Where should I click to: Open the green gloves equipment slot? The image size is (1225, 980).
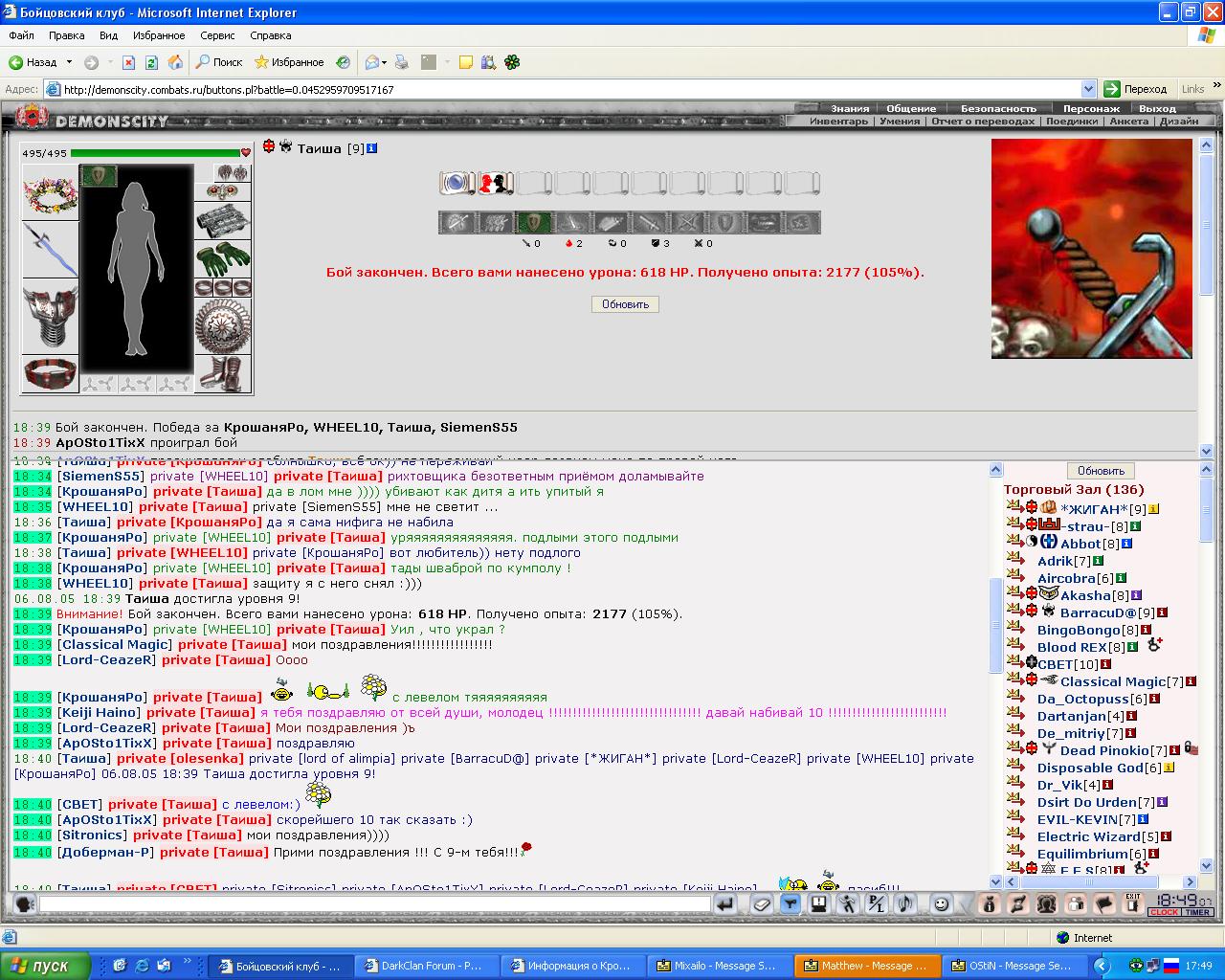223,258
